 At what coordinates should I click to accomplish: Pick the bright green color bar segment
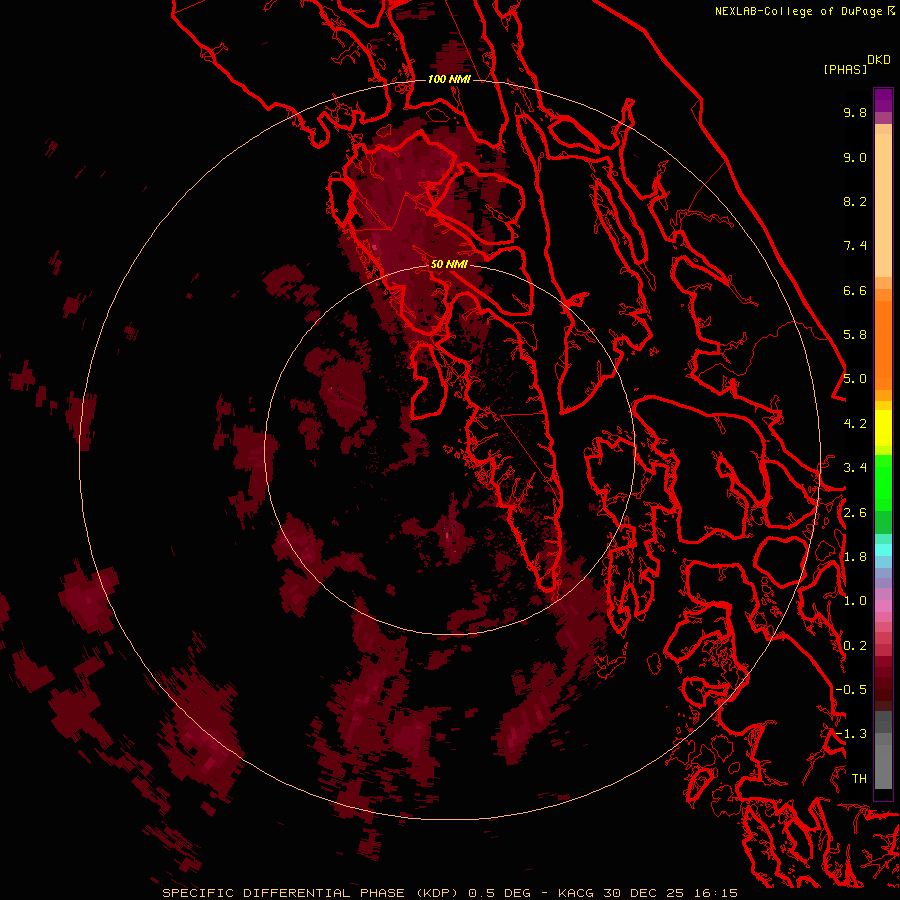point(883,482)
